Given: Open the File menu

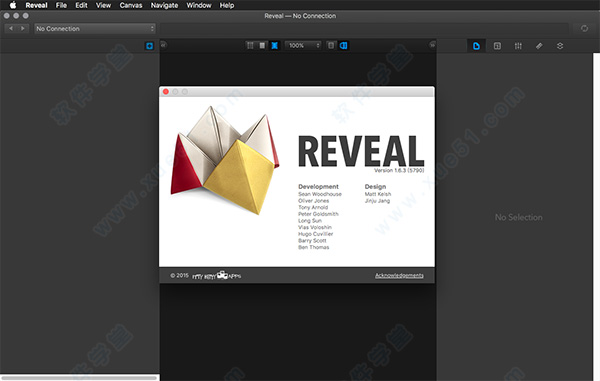Looking at the screenshot, I should click(x=61, y=5).
